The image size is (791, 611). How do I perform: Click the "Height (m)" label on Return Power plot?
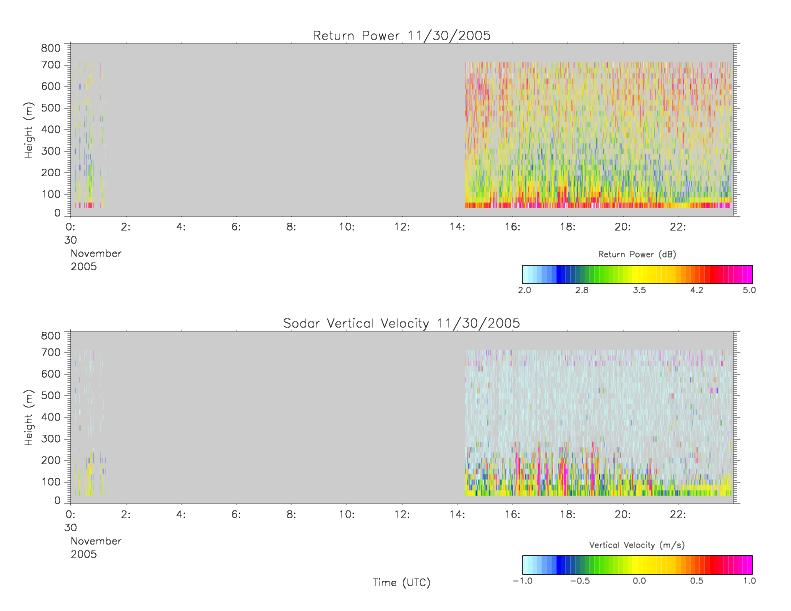[29, 130]
